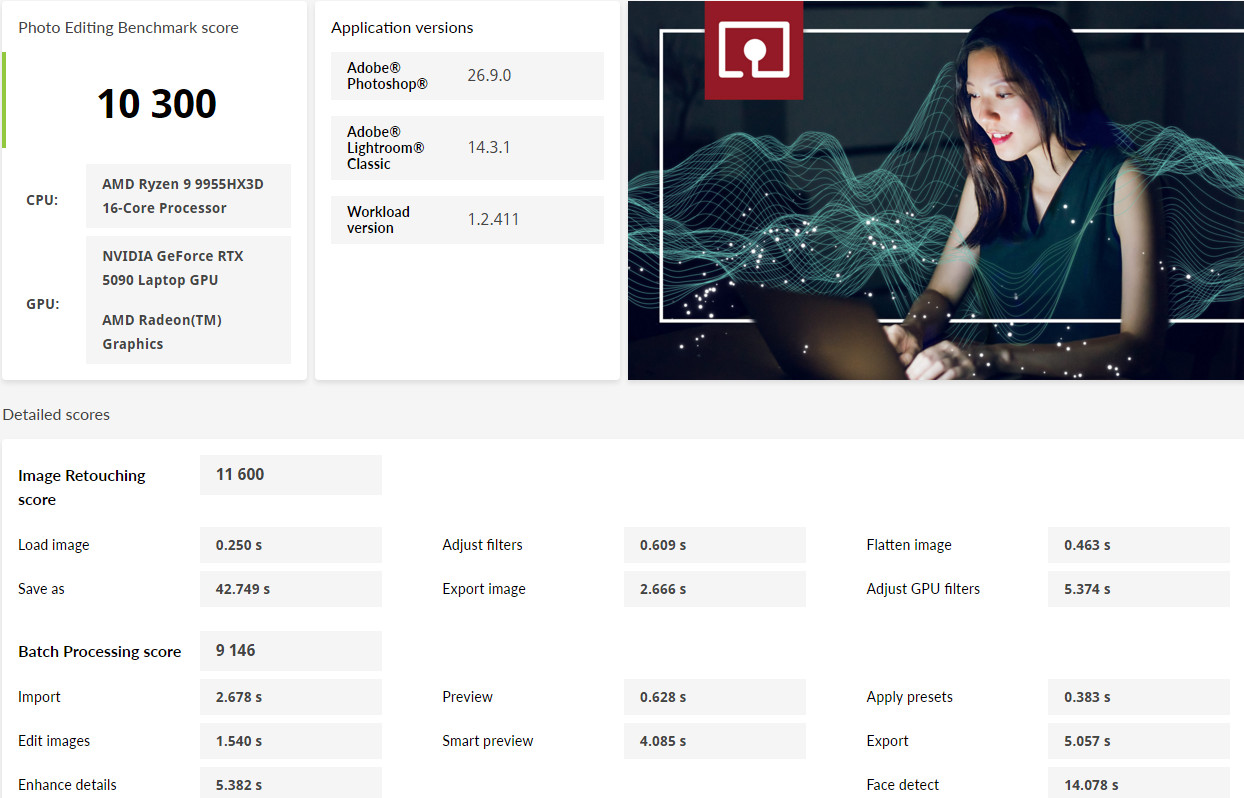Screen dimensions: 1244x798
Task: Select the Adjust filters time 0.609 s
Action: (663, 545)
